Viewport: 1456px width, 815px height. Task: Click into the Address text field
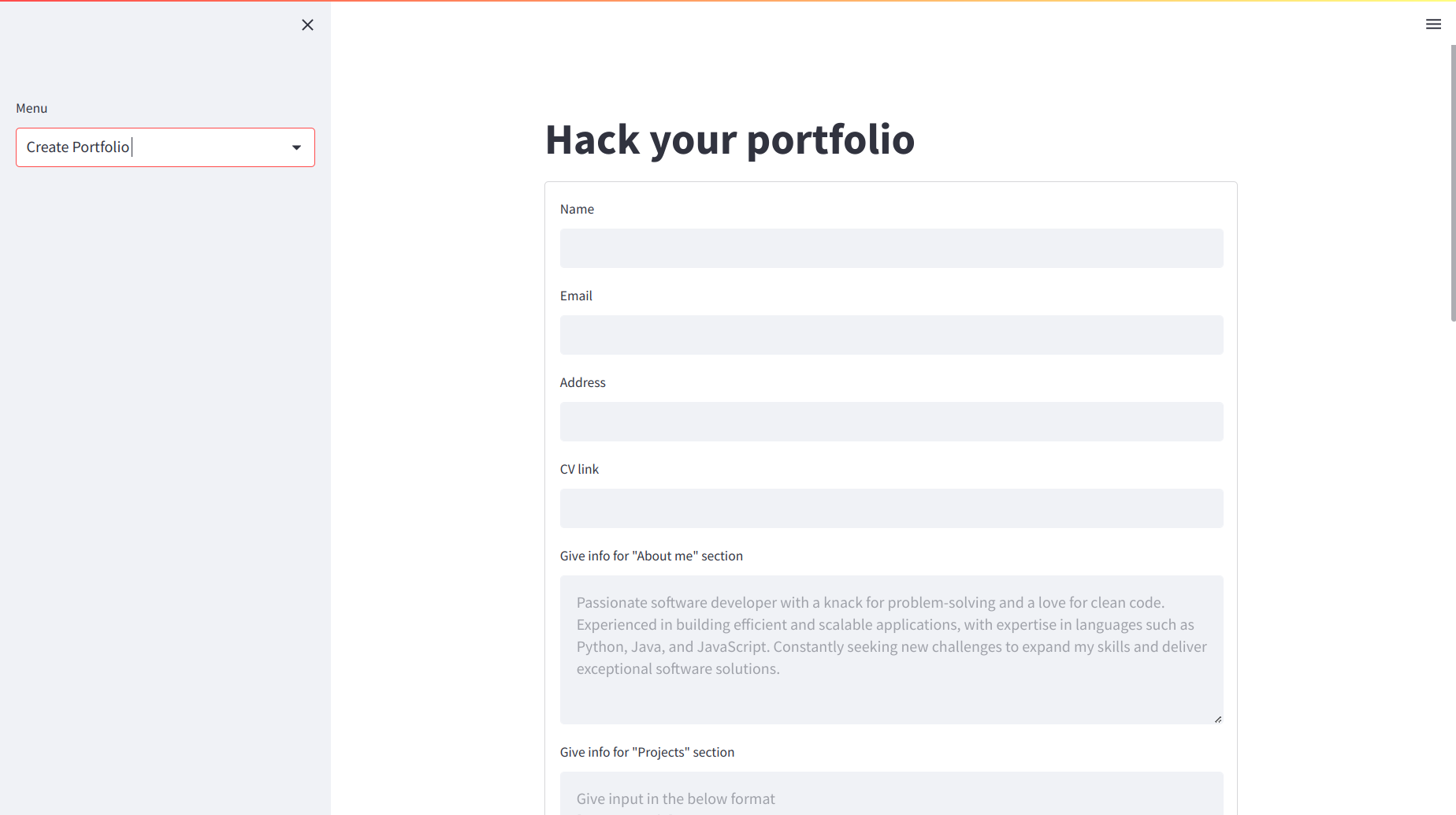(x=891, y=422)
